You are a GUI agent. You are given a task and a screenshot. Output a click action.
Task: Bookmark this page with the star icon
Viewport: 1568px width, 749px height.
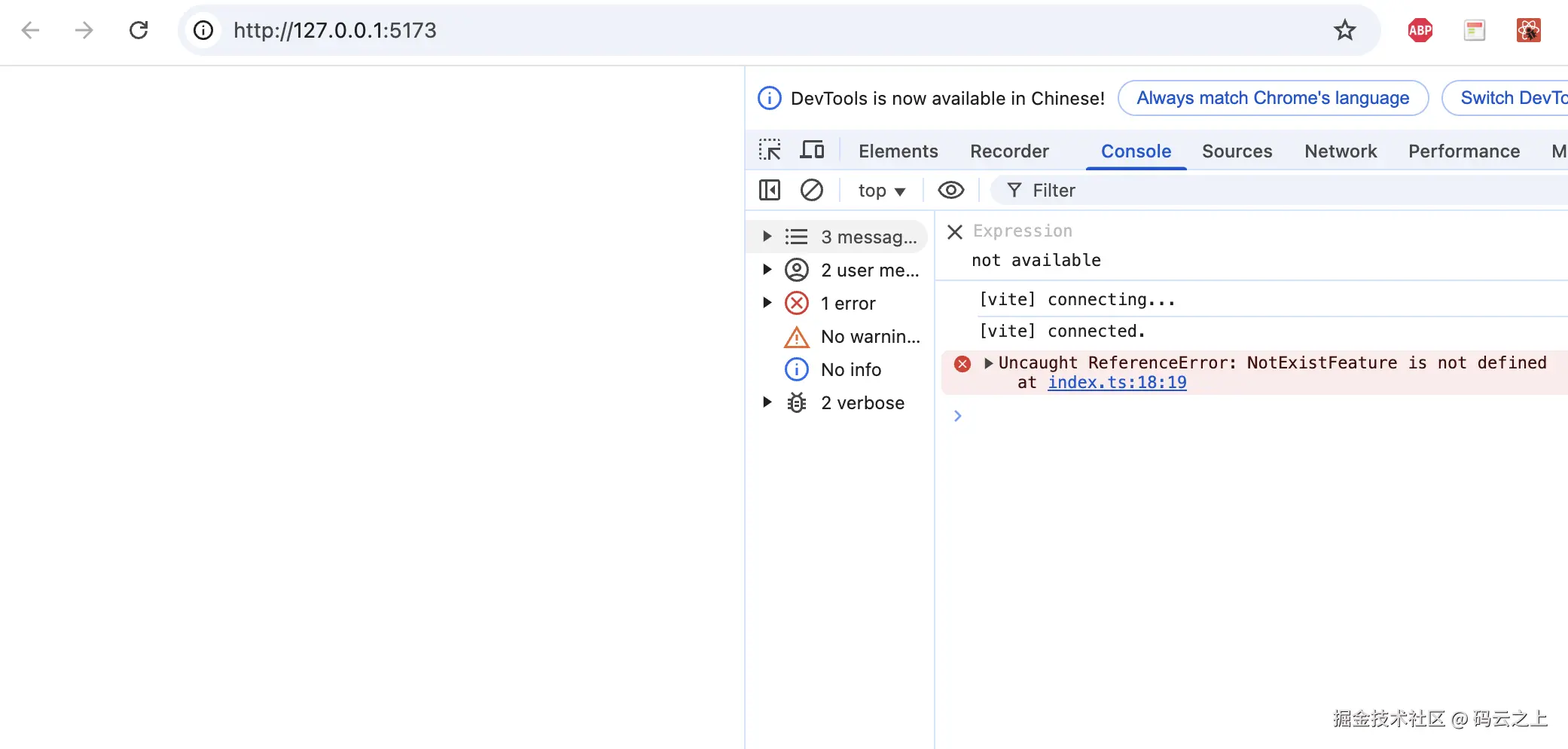(x=1344, y=30)
